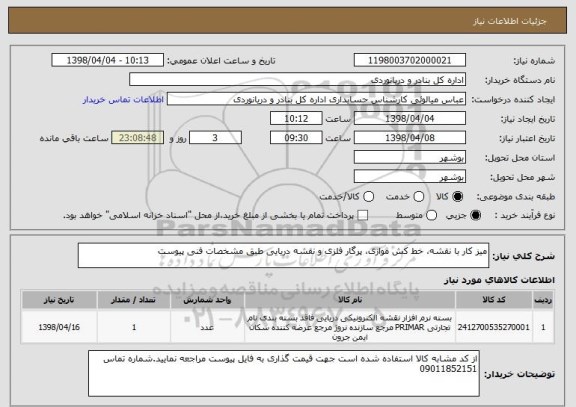Click the public announcement date and time field

(108, 60)
